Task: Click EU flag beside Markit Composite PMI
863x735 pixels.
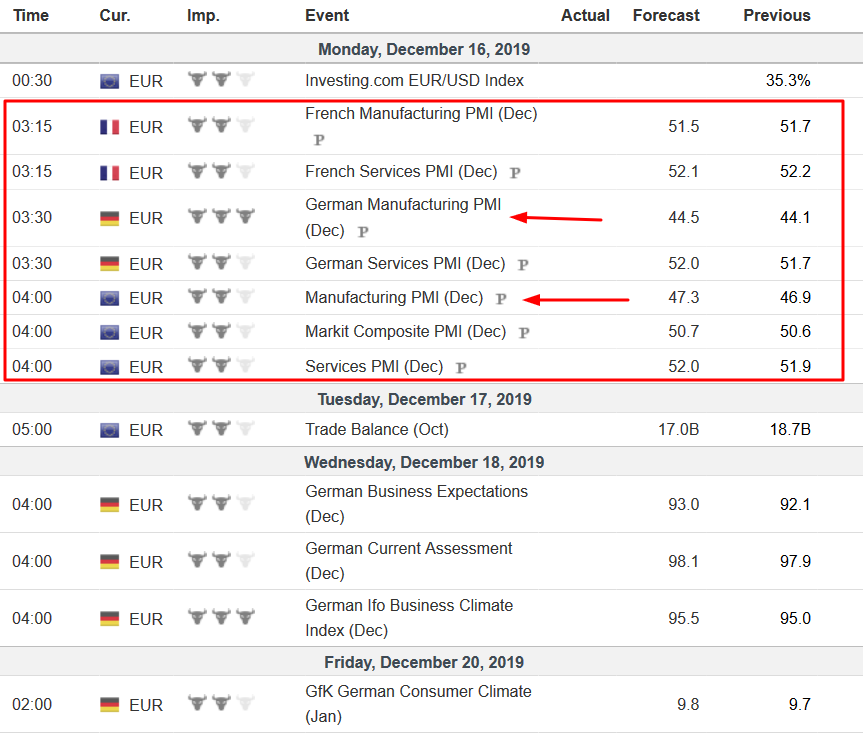Action: pyautogui.click(x=110, y=333)
